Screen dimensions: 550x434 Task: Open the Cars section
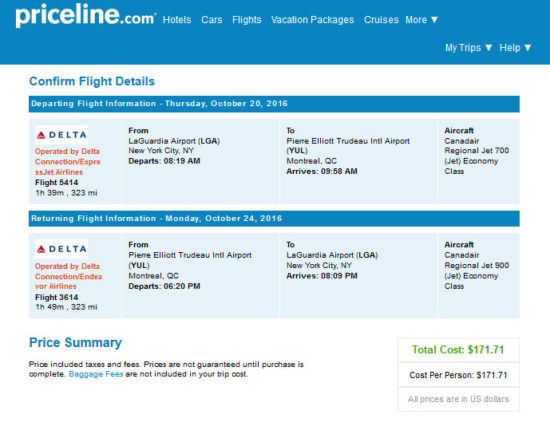click(212, 20)
